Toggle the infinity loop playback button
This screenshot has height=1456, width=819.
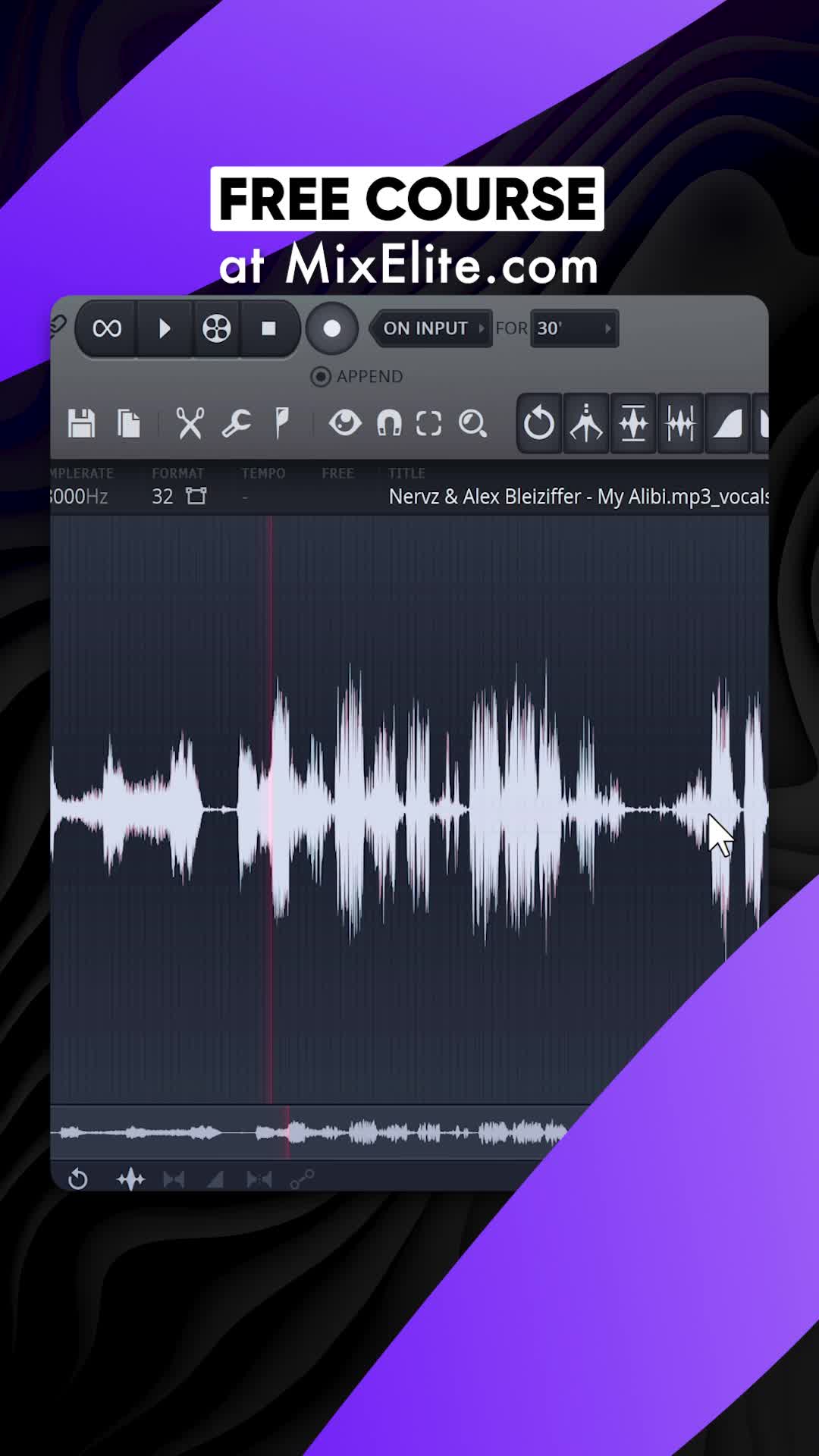pos(107,328)
